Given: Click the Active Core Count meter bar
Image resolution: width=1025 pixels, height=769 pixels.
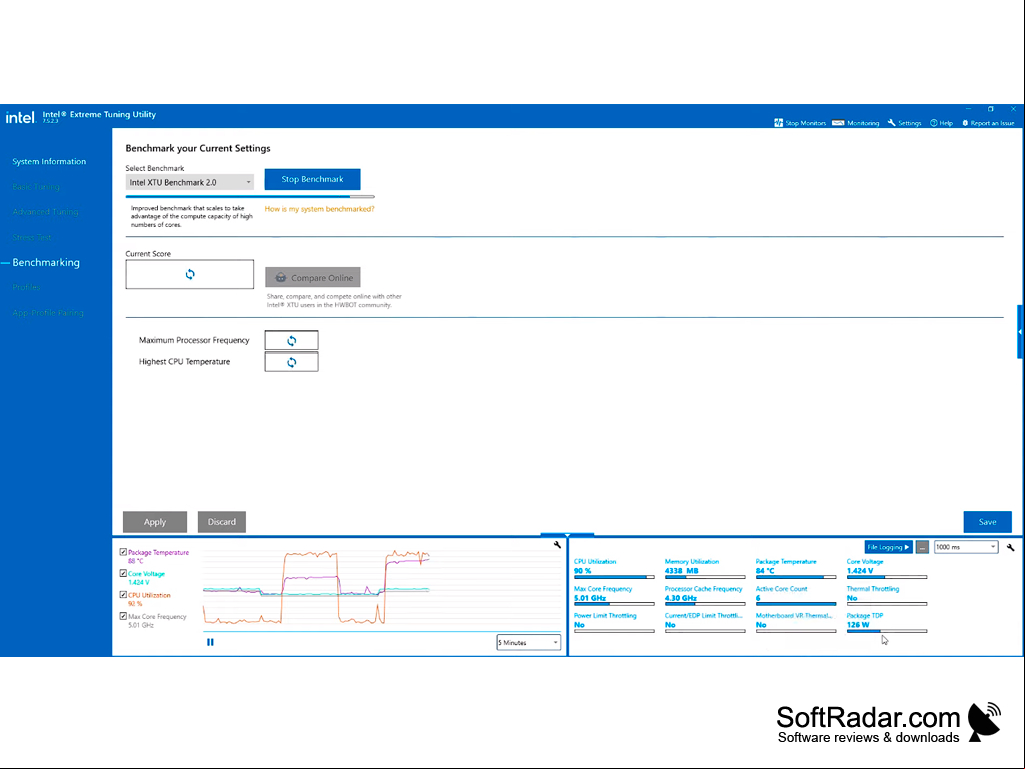Looking at the screenshot, I should click(796, 604).
